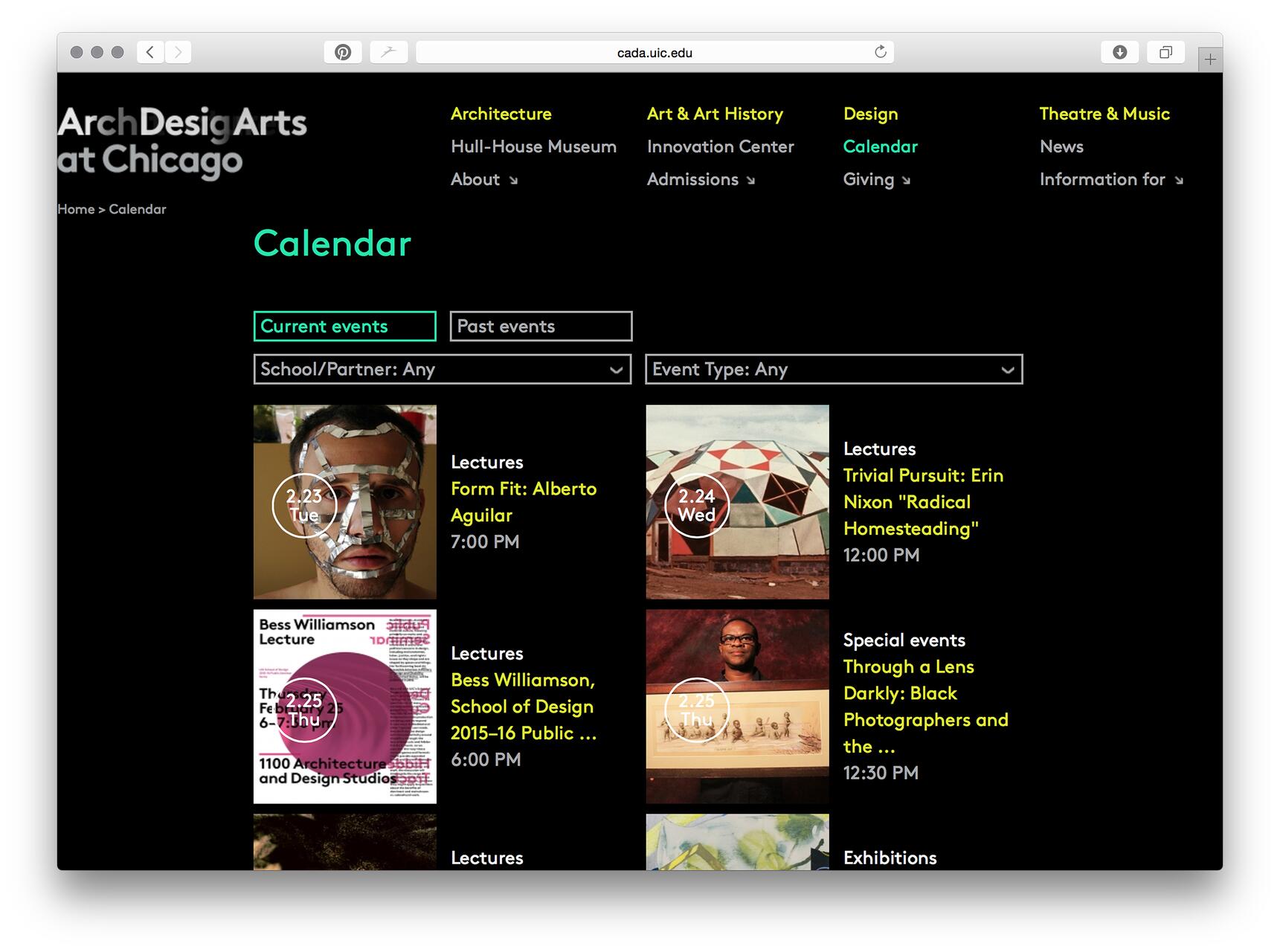The width and height of the screenshot is (1280, 952).
Task: Expand the Admissions menu
Action: 701,179
